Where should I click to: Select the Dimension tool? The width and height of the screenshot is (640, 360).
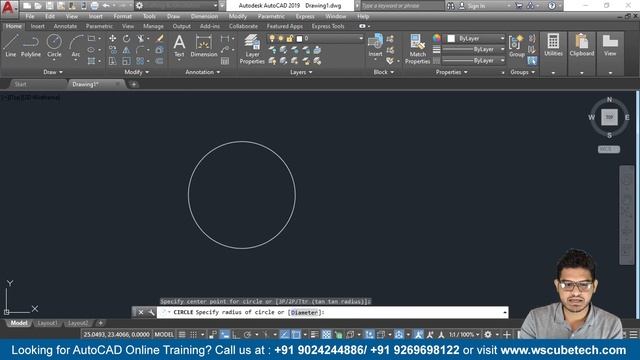pos(204,46)
